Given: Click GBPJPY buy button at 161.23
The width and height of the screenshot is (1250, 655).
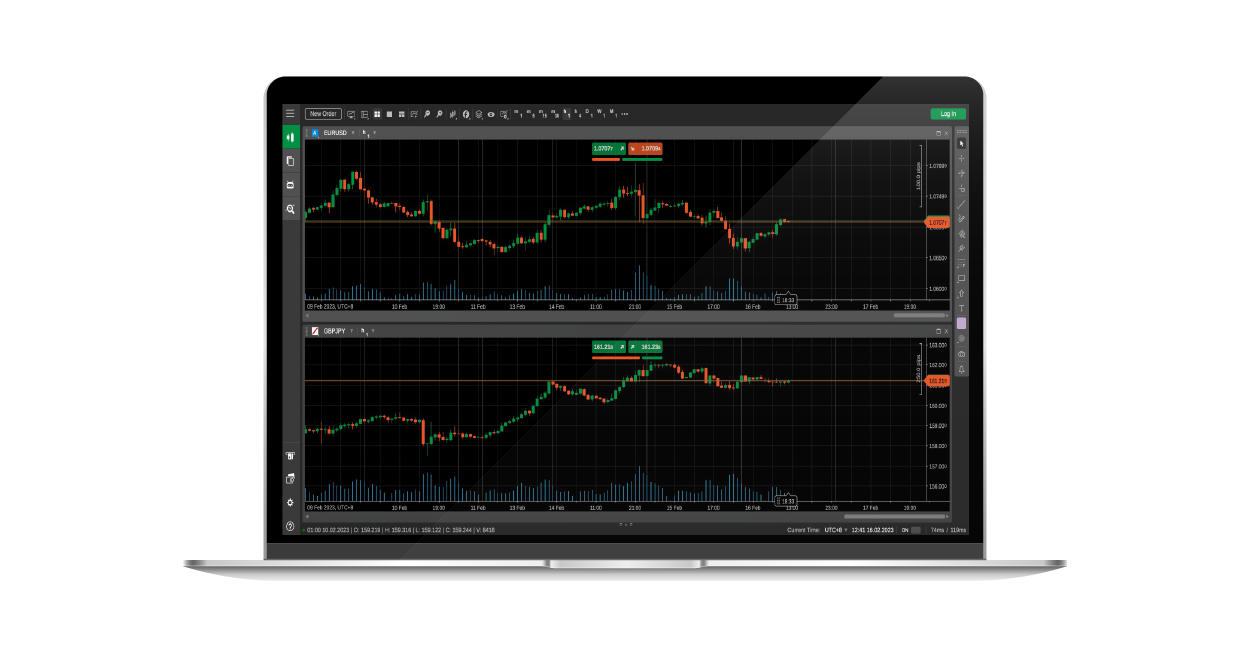Looking at the screenshot, I should (x=645, y=346).
